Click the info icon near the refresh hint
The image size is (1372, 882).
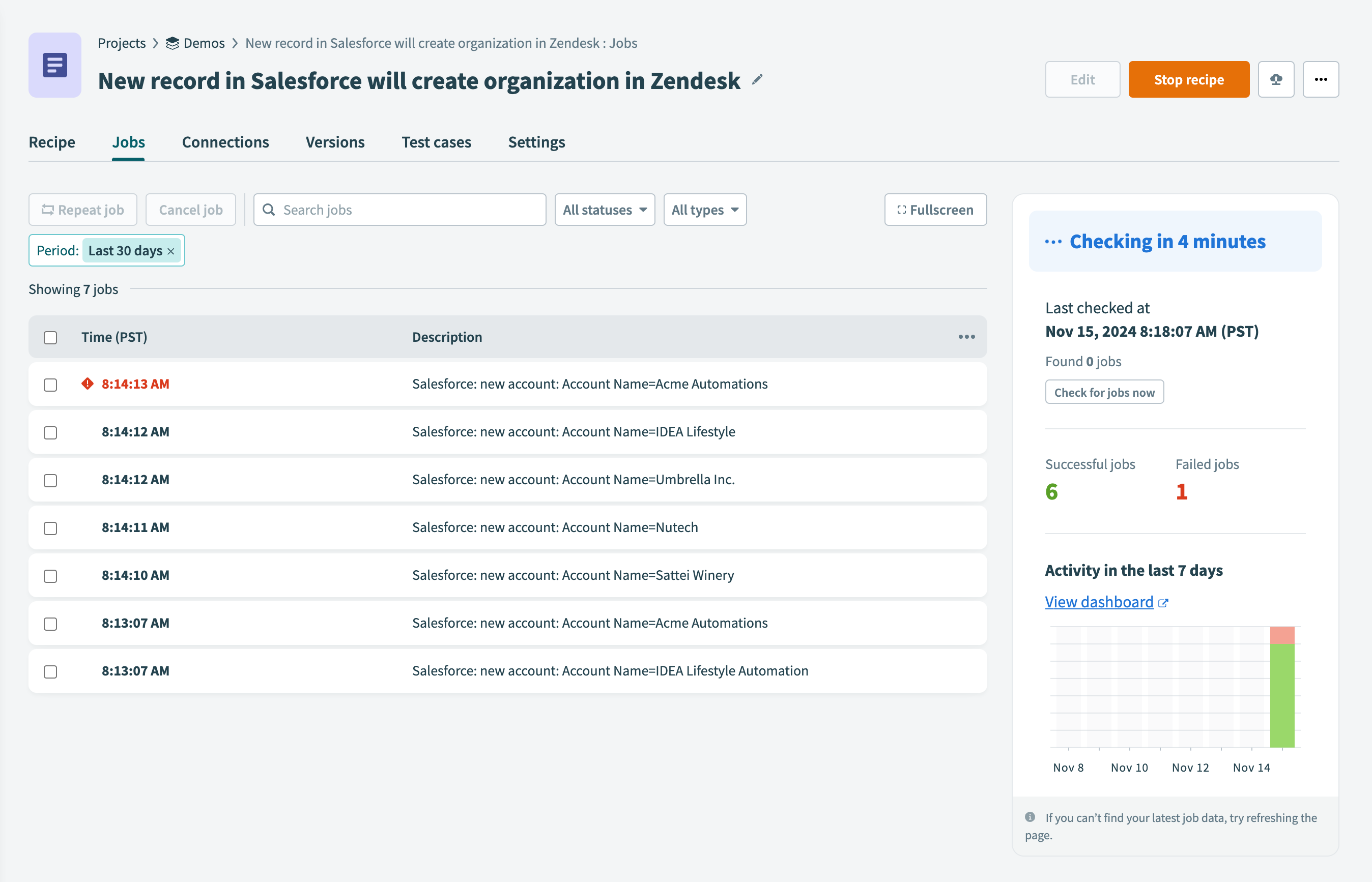(1030, 817)
